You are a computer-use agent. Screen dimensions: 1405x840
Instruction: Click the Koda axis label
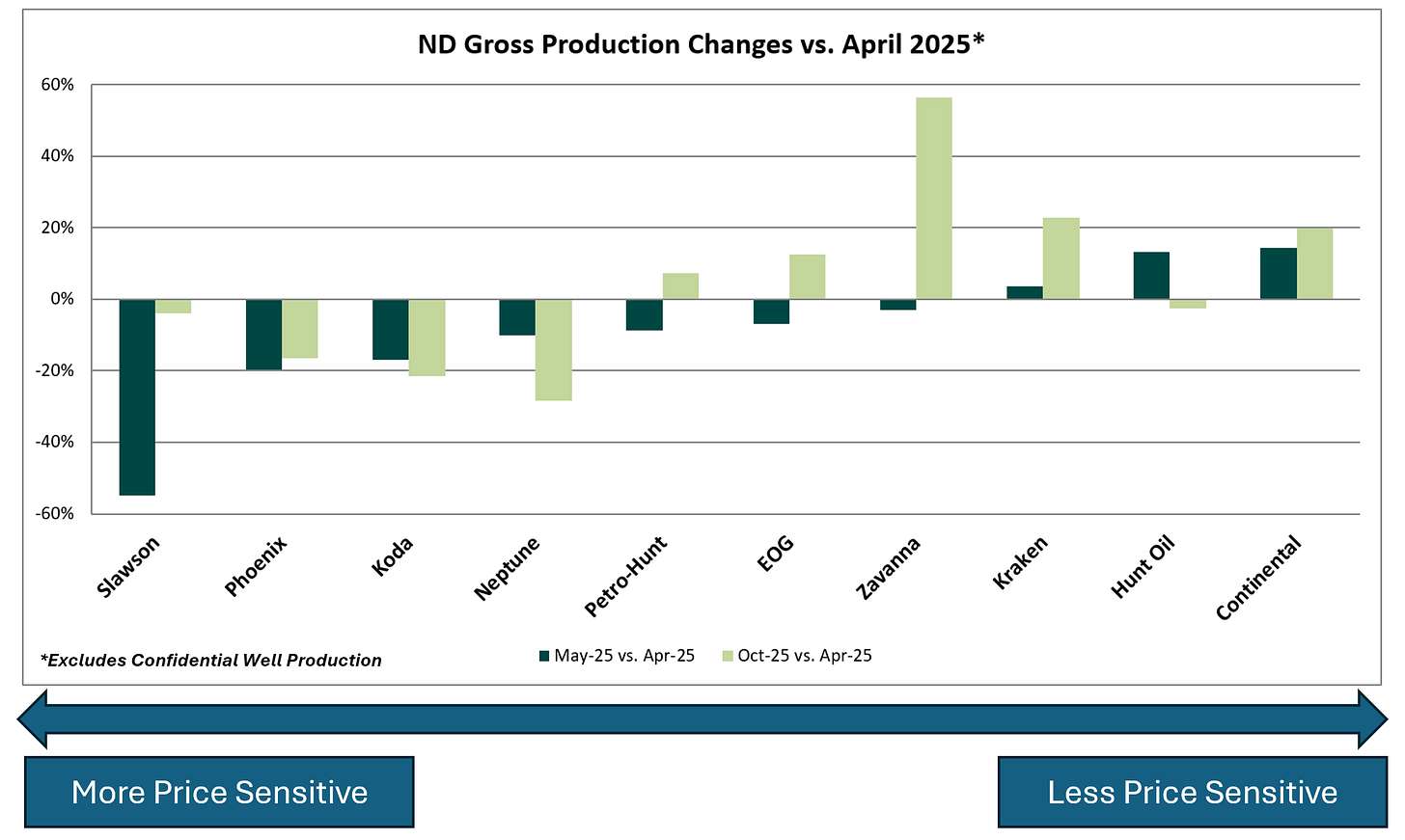(392, 557)
